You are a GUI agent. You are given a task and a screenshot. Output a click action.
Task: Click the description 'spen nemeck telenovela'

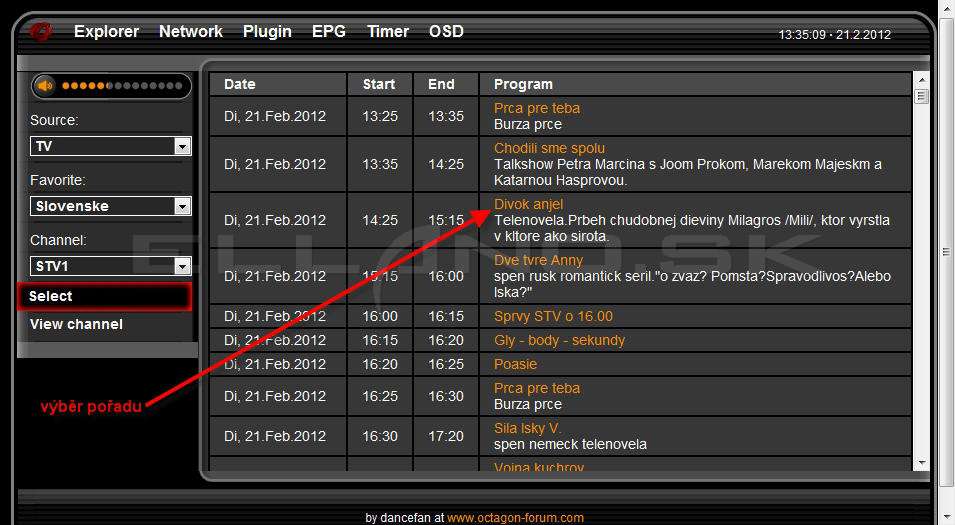570,445
